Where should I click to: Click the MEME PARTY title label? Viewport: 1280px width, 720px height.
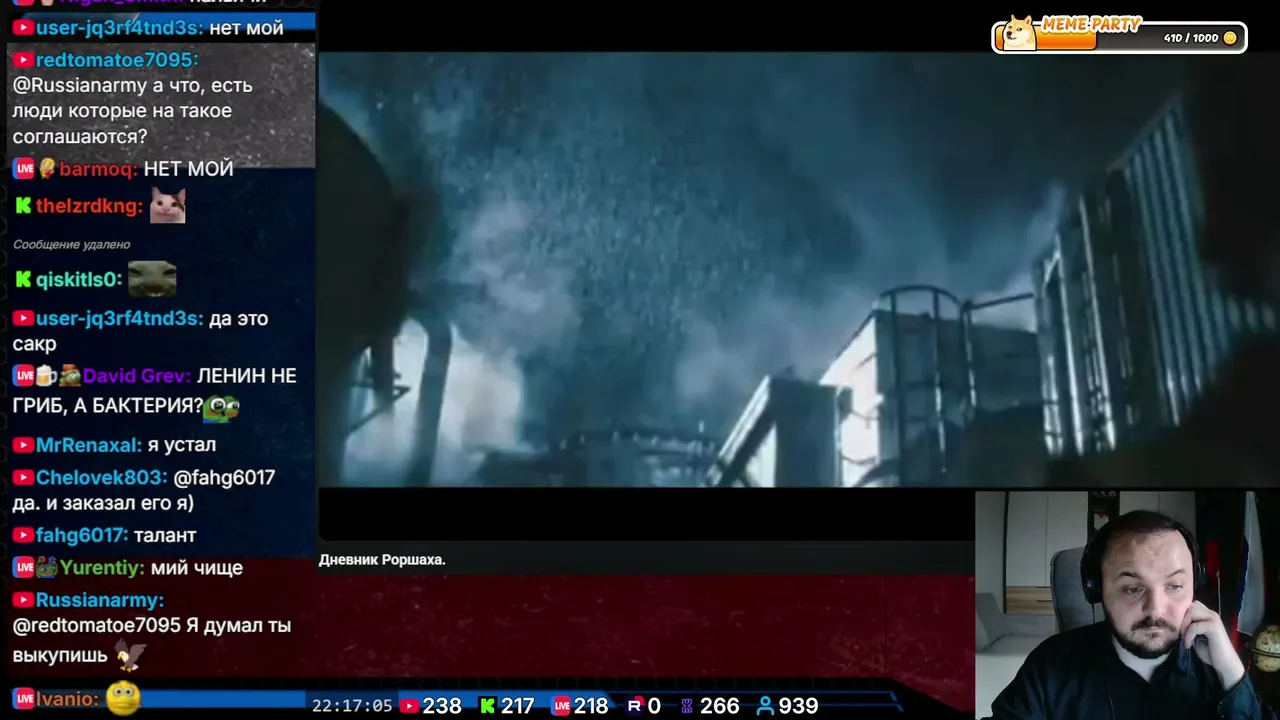click(1090, 24)
